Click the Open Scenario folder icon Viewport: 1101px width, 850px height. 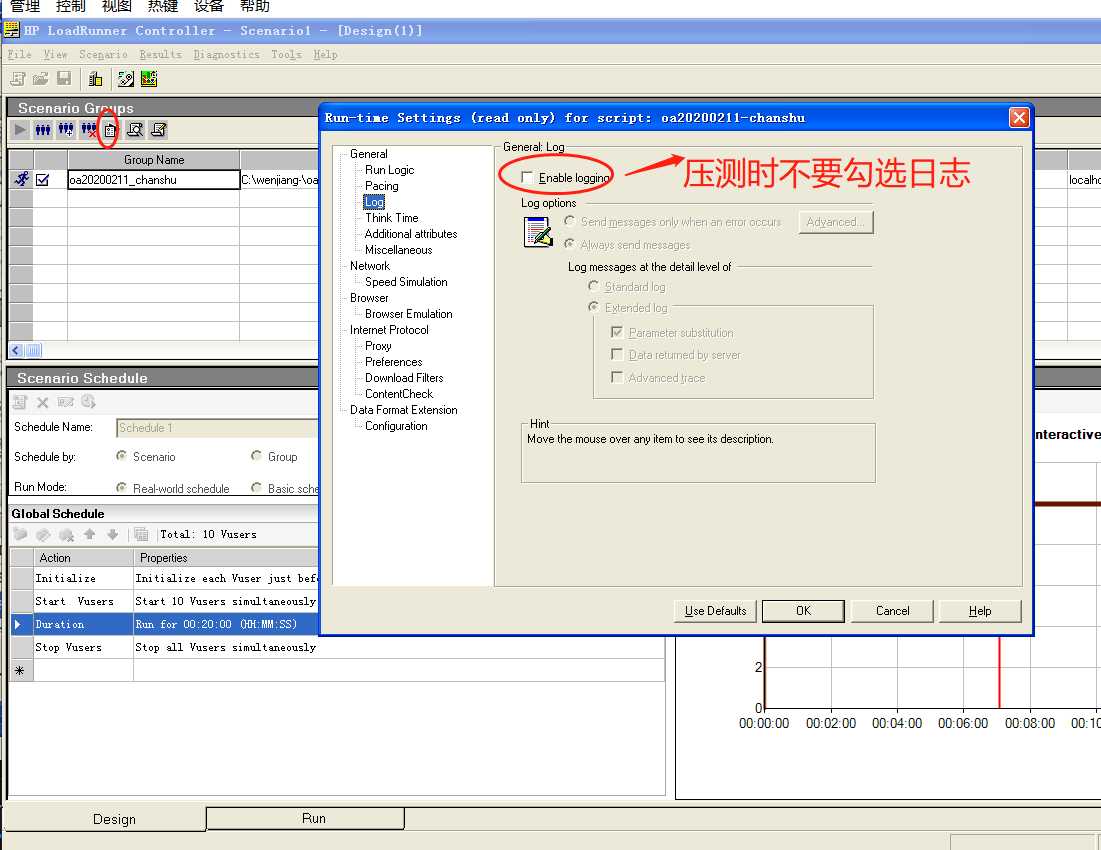41,79
